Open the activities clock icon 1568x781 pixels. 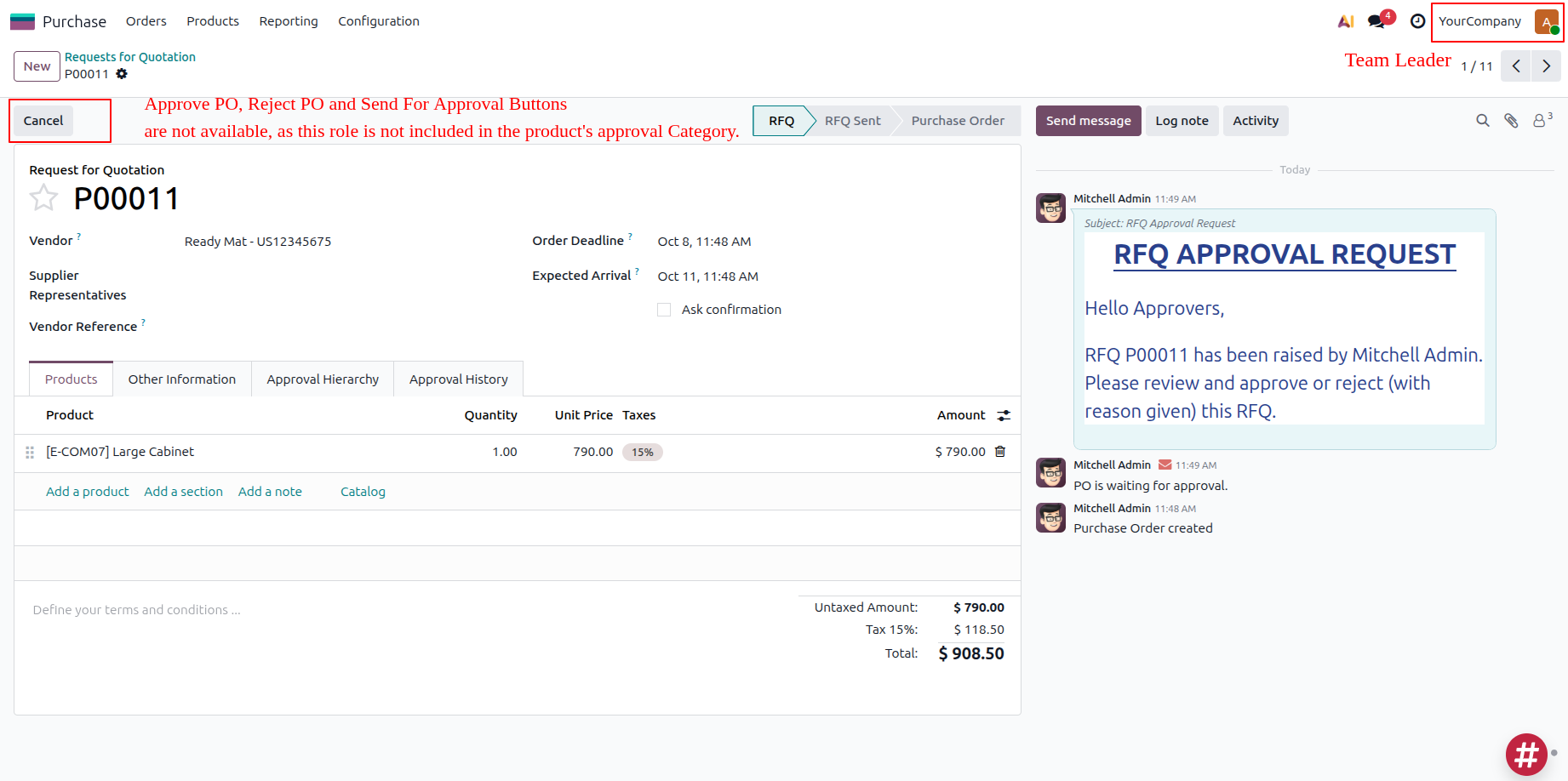coord(1417,21)
